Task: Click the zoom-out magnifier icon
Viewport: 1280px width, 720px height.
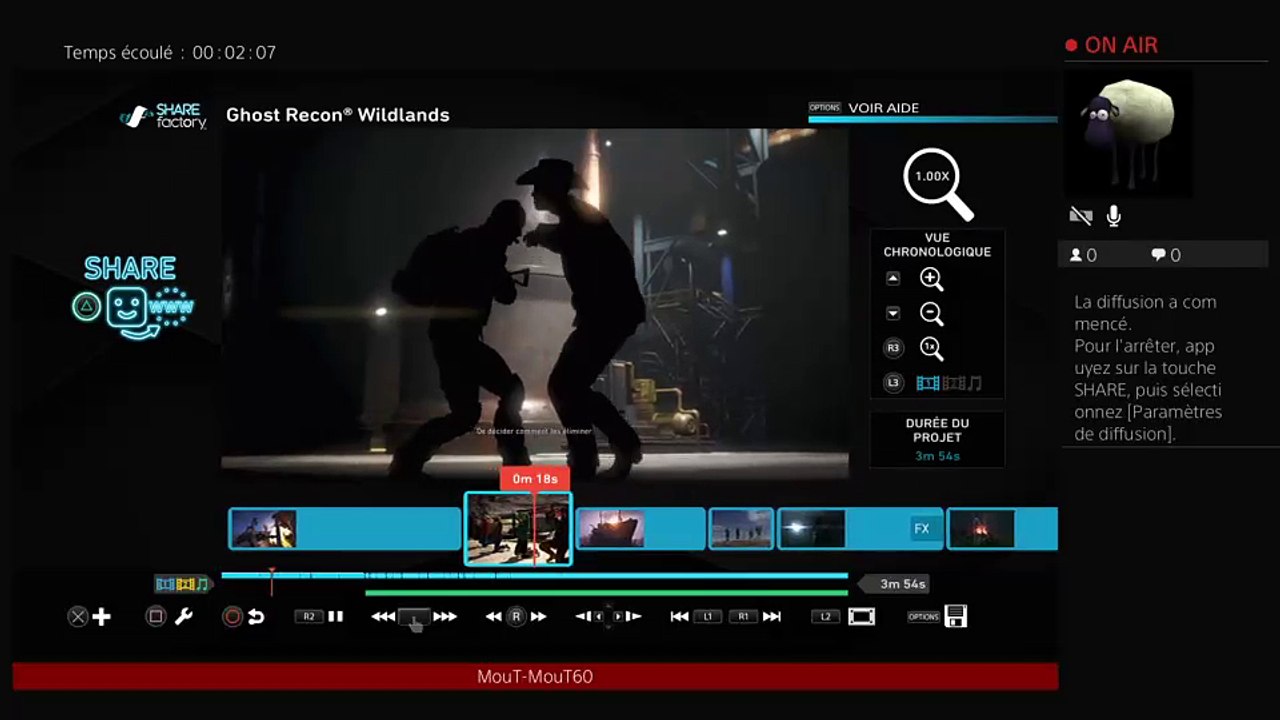Action: click(931, 314)
